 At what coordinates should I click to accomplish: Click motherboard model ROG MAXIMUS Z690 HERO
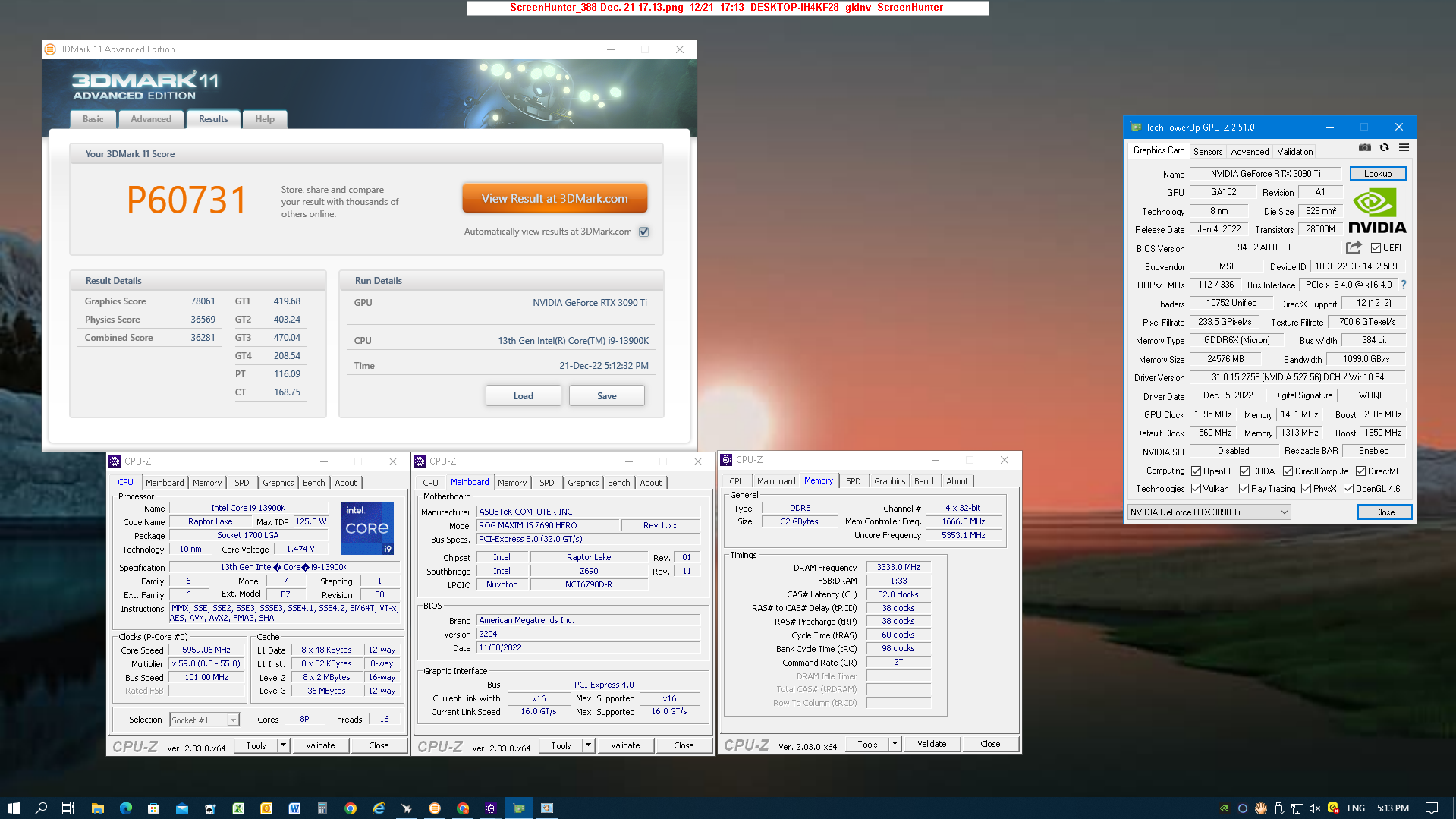coord(547,525)
